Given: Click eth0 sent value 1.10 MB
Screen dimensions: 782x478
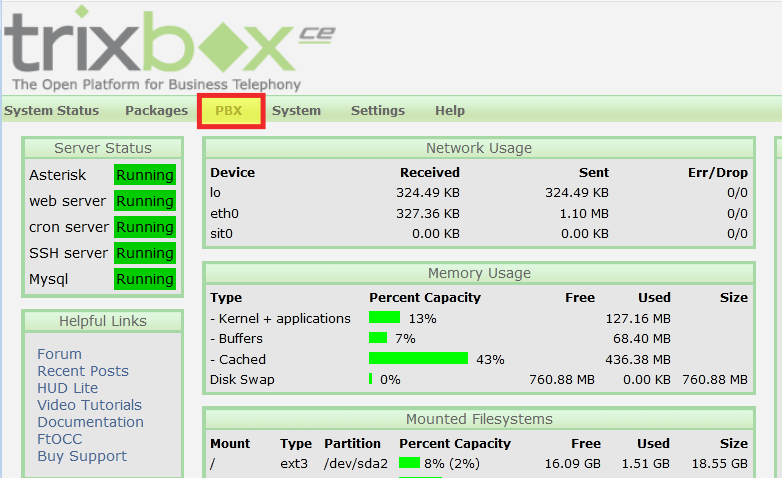Looking at the screenshot, I should [584, 214].
